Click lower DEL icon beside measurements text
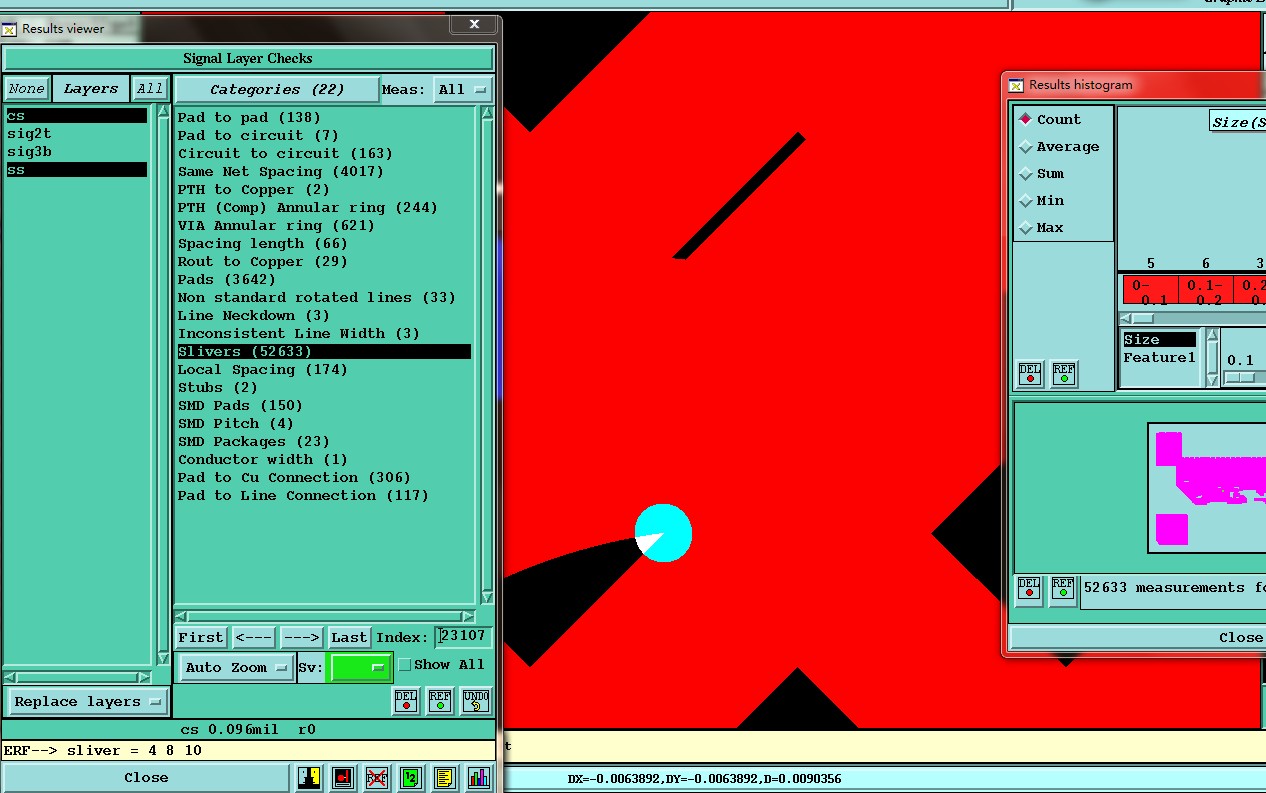The height and width of the screenshot is (793, 1266). (x=1029, y=589)
